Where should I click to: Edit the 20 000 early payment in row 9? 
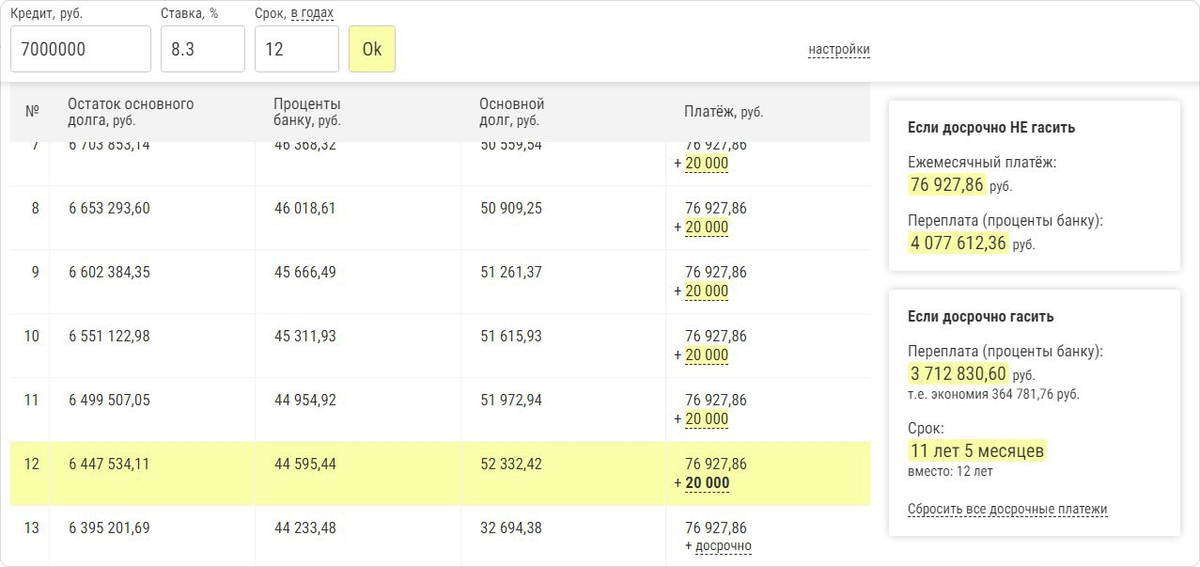[x=706, y=291]
